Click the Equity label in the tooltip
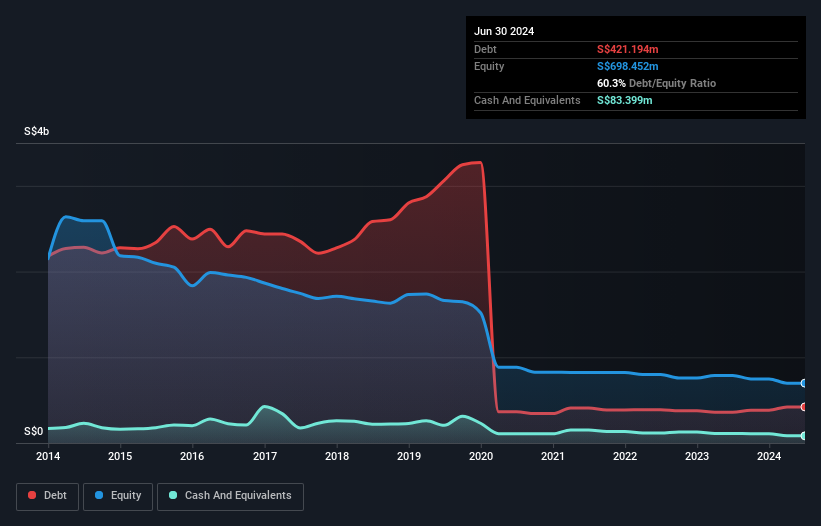821x526 pixels. click(x=489, y=66)
